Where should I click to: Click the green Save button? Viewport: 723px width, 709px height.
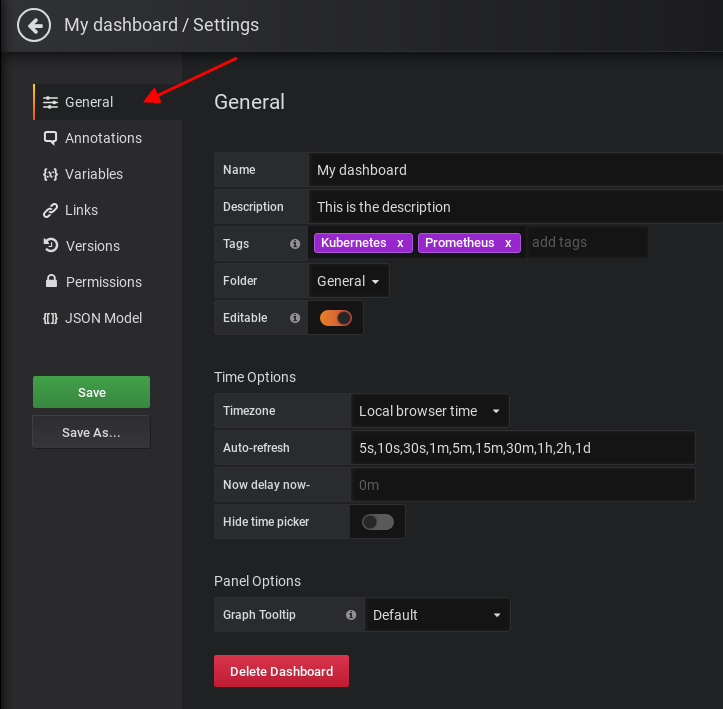coord(91,392)
